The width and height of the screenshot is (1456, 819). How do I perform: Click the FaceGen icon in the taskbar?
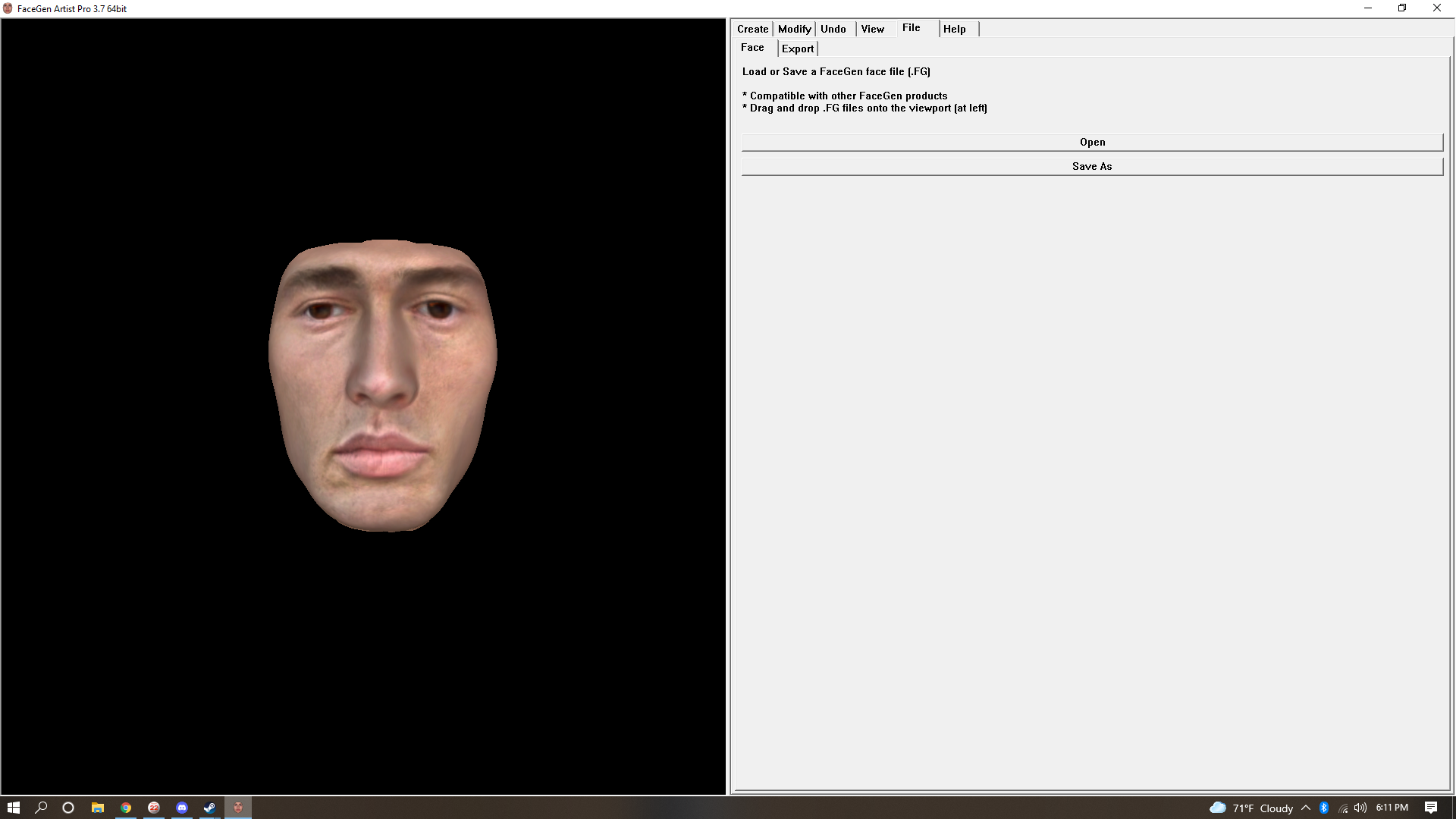238,808
